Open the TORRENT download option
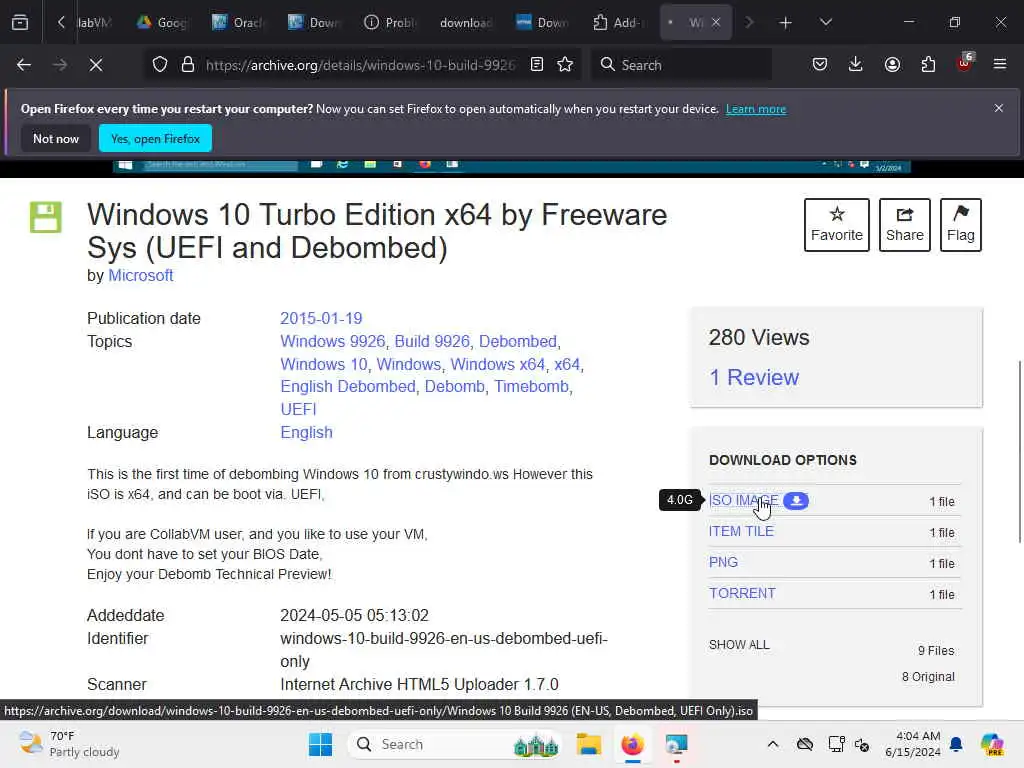The width and height of the screenshot is (1024, 768). coord(743,593)
